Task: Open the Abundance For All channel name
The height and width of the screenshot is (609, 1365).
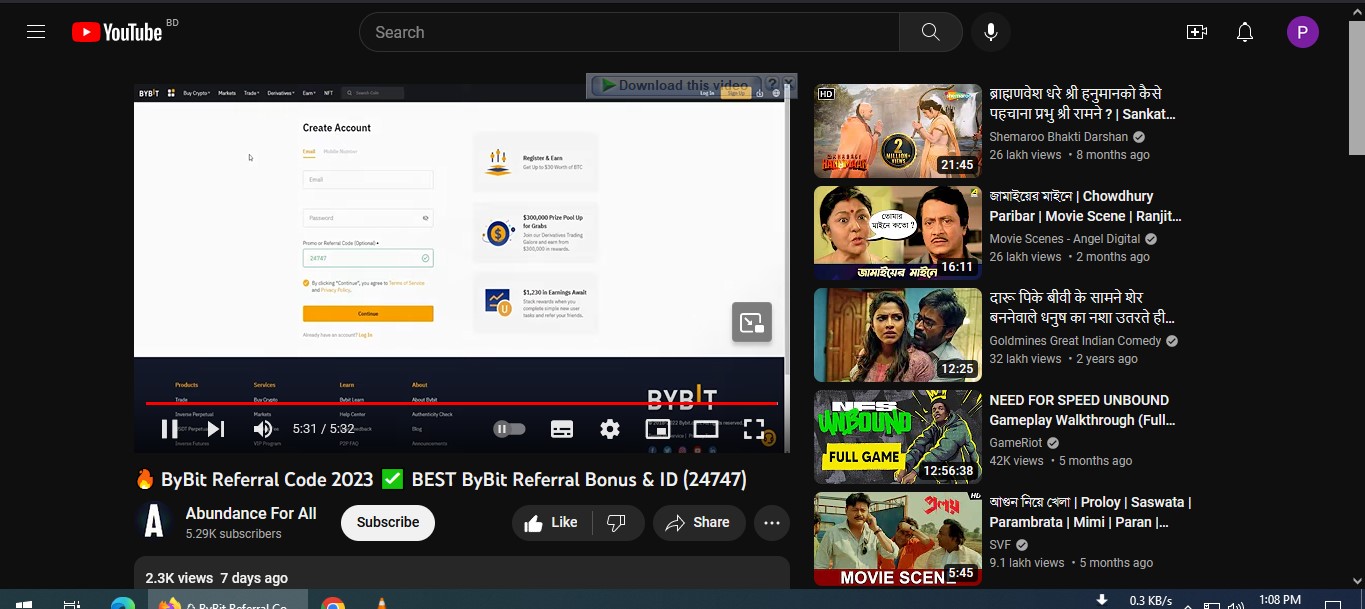Action: coord(251,513)
